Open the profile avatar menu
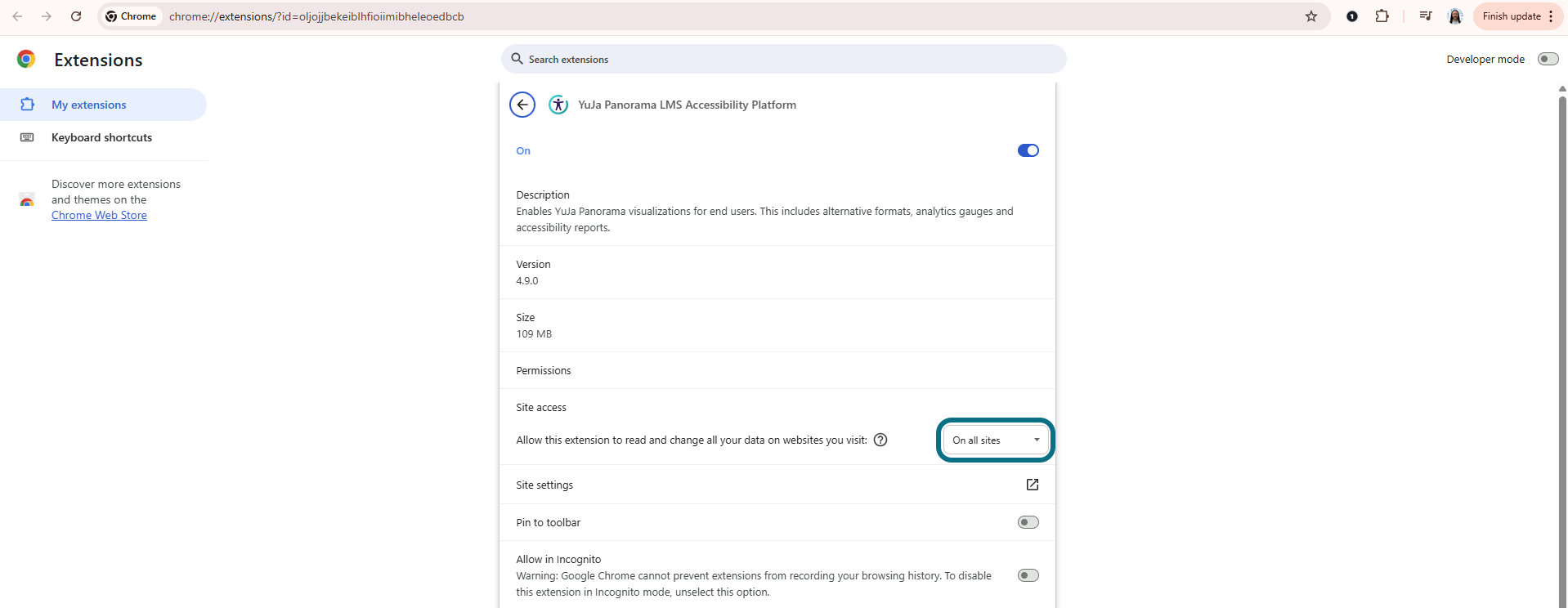 point(1455,16)
